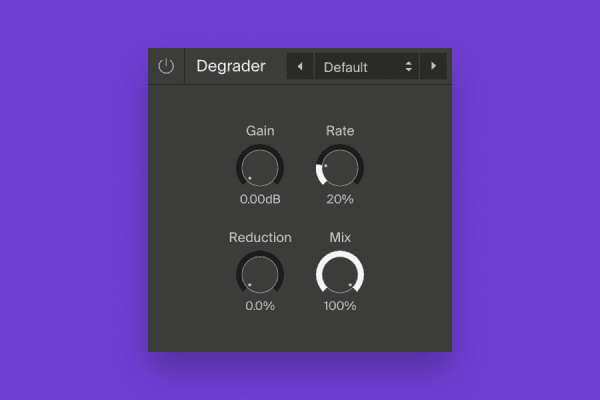The height and width of the screenshot is (400, 600).
Task: Go to the next preset arrow
Action: pos(433,66)
